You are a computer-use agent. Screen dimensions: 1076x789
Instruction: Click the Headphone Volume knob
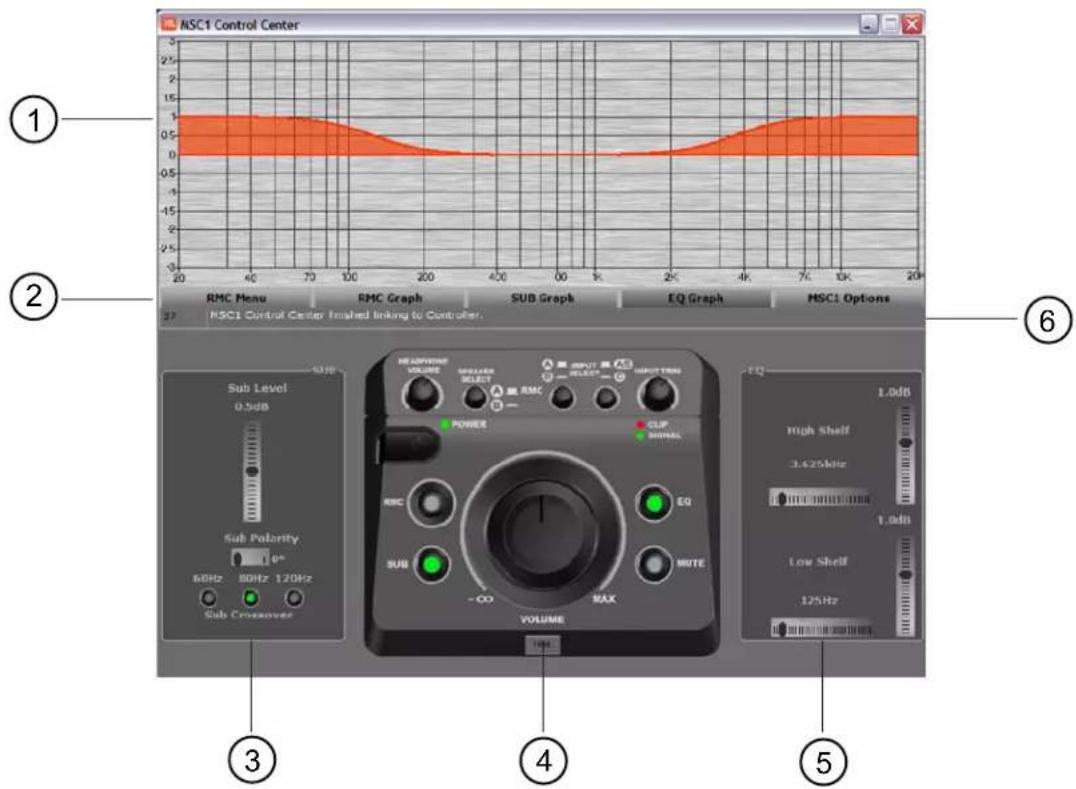tap(423, 394)
